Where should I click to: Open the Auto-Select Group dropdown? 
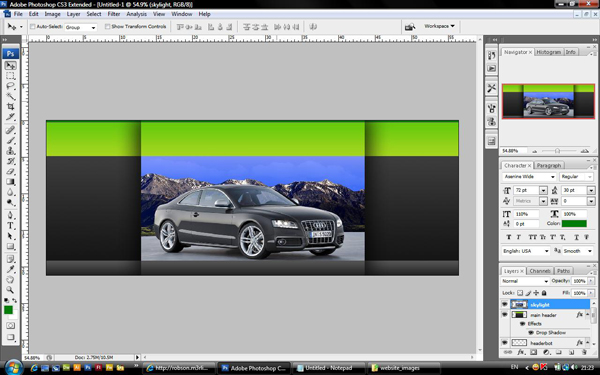click(80, 27)
